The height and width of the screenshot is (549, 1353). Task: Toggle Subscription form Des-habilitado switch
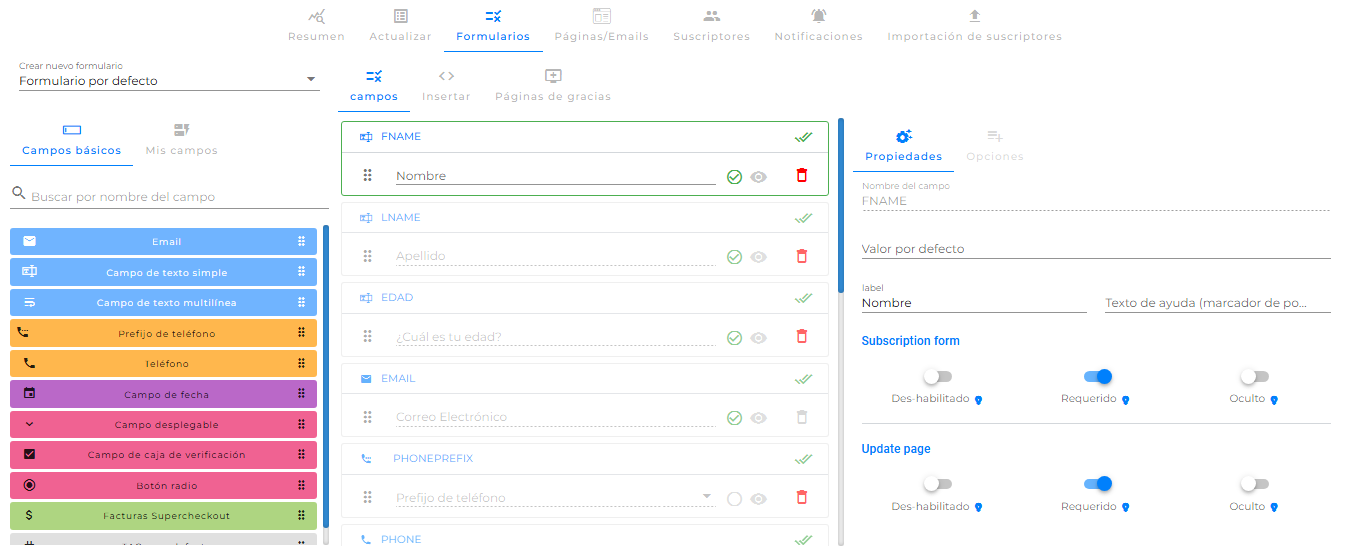937,377
